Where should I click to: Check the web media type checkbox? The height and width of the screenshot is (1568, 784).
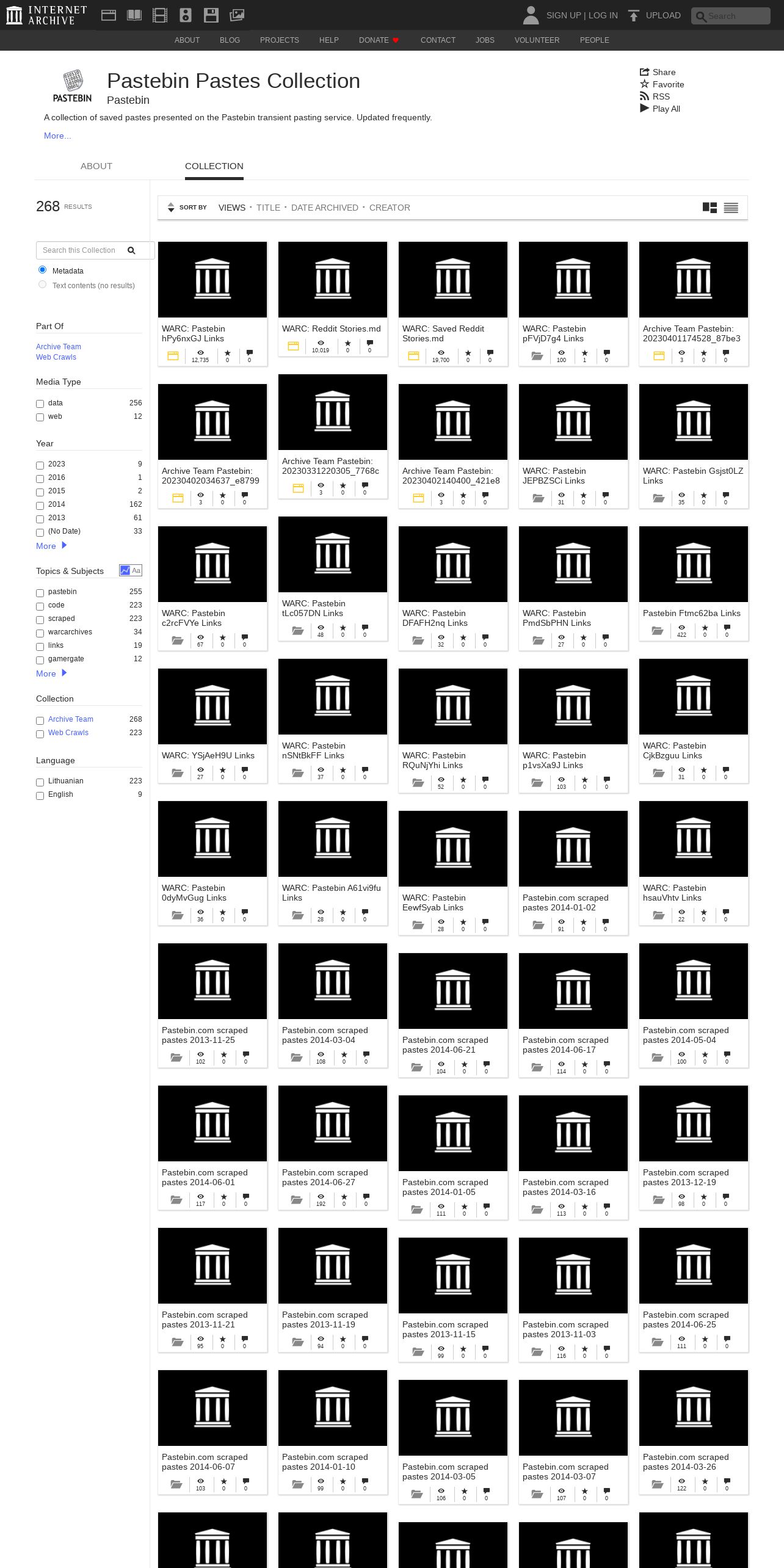[x=40, y=417]
